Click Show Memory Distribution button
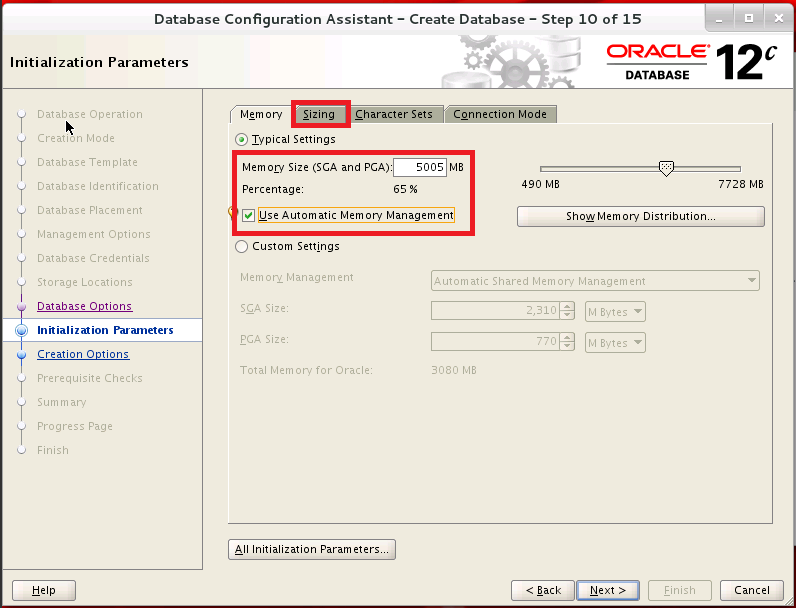 [x=640, y=216]
